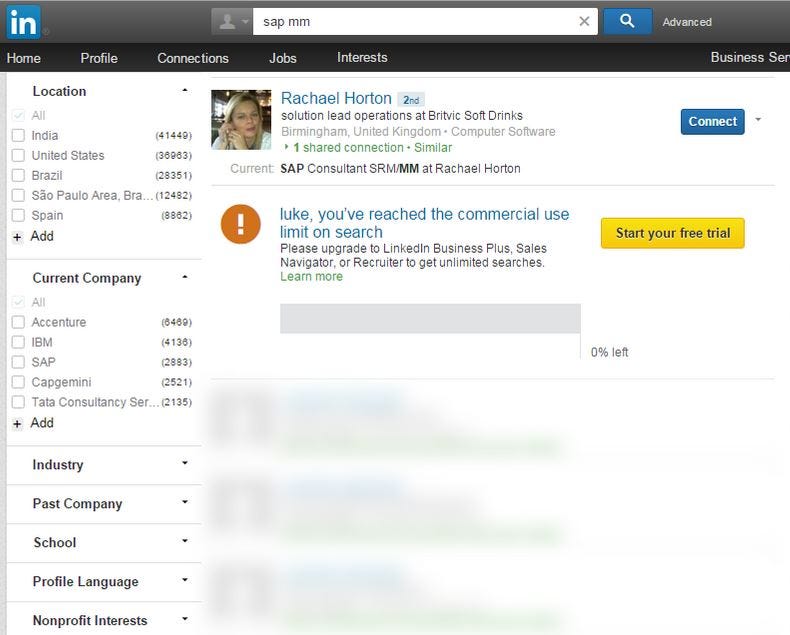790x635 pixels.
Task: Check the IBM company filter
Action: tap(18, 342)
